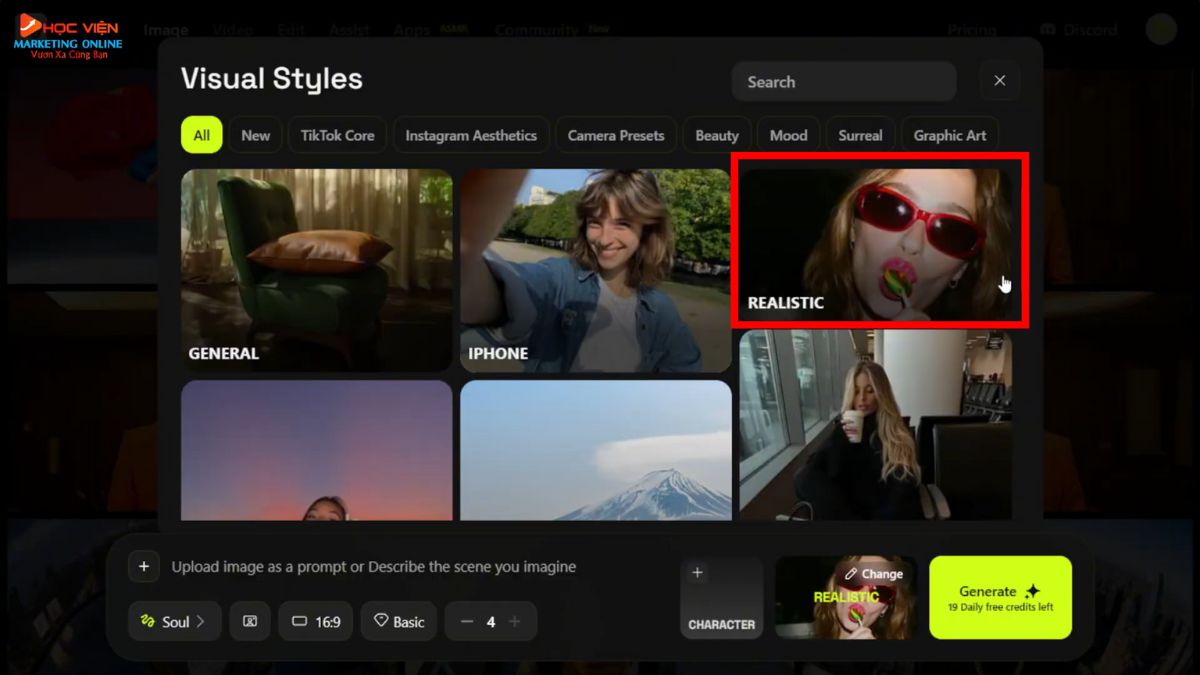The width and height of the screenshot is (1200, 675).
Task: Select the All filter chip
Action: [x=201, y=135]
